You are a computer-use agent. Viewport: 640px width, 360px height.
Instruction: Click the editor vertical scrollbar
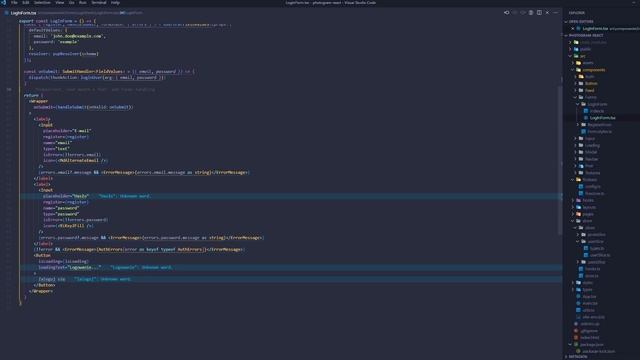tap(560, 160)
